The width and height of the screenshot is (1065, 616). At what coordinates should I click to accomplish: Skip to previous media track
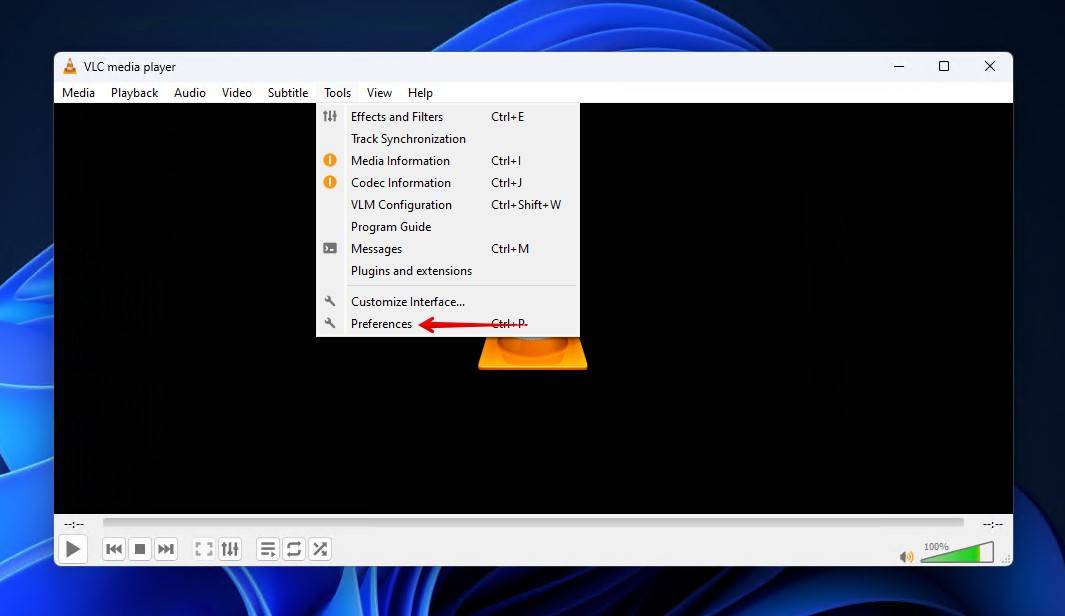[114, 549]
